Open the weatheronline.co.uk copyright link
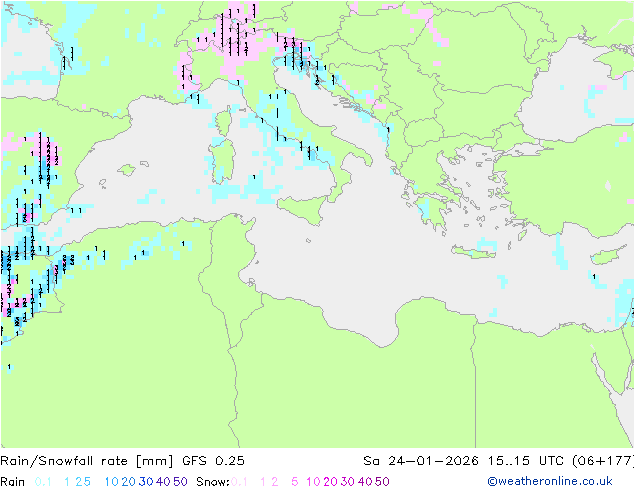The width and height of the screenshot is (634, 490). point(550,482)
